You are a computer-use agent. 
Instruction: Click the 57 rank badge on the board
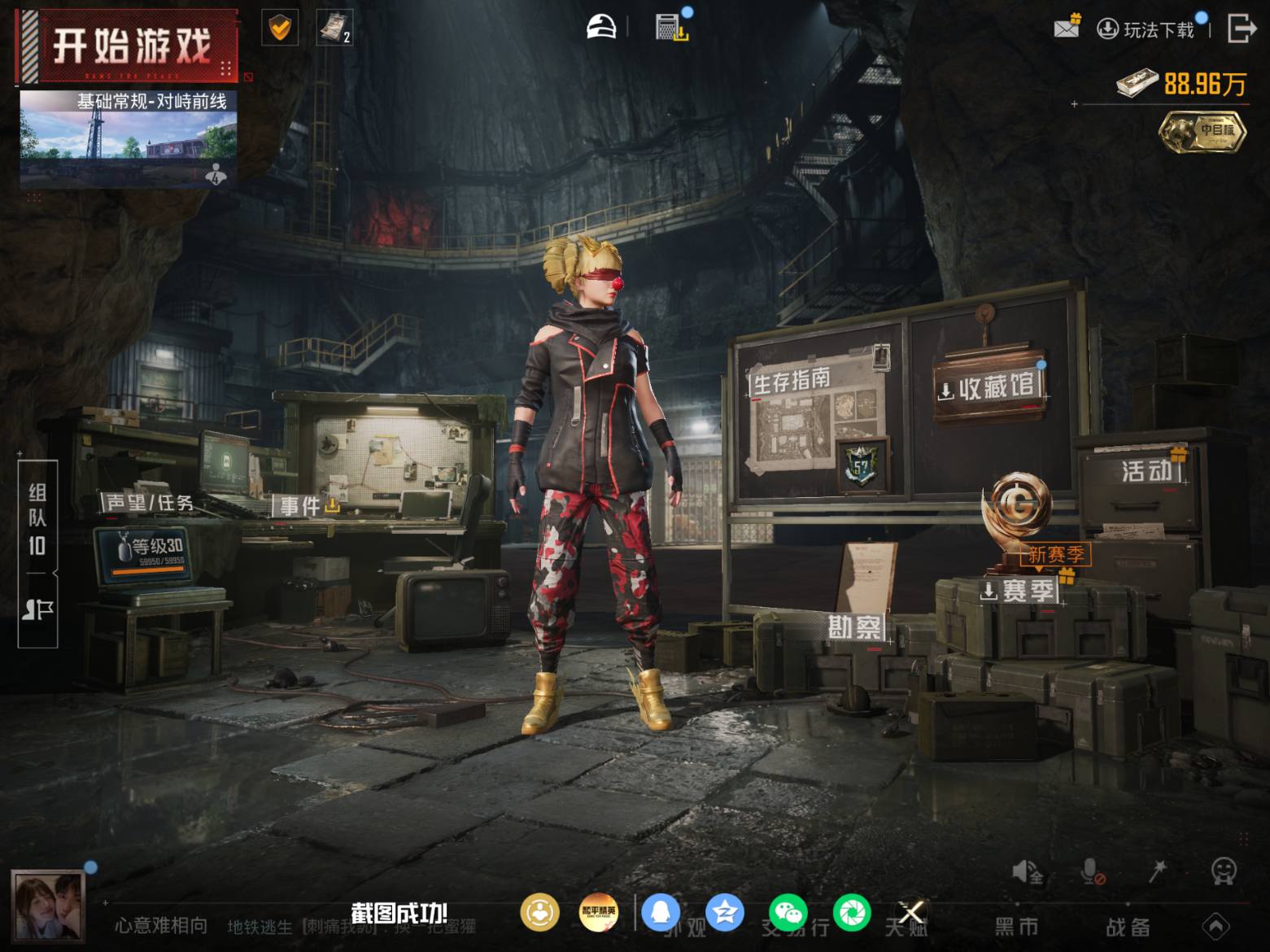click(861, 466)
